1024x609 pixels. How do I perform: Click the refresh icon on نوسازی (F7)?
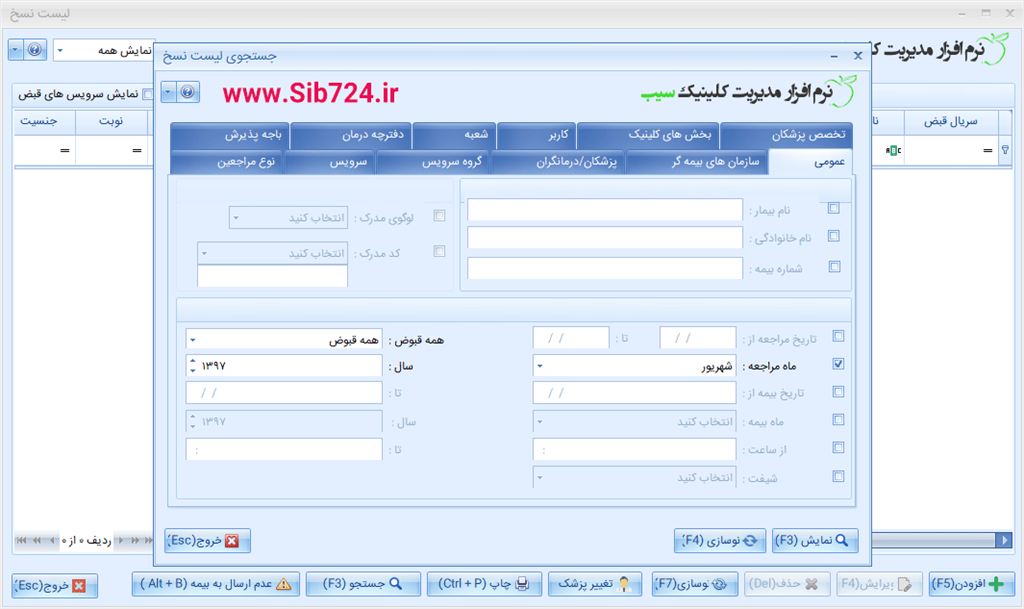718,583
